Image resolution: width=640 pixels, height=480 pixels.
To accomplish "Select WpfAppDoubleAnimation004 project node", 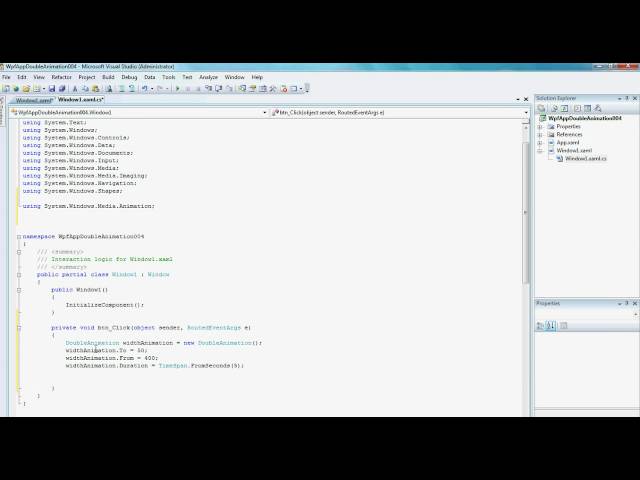I will pos(584,118).
